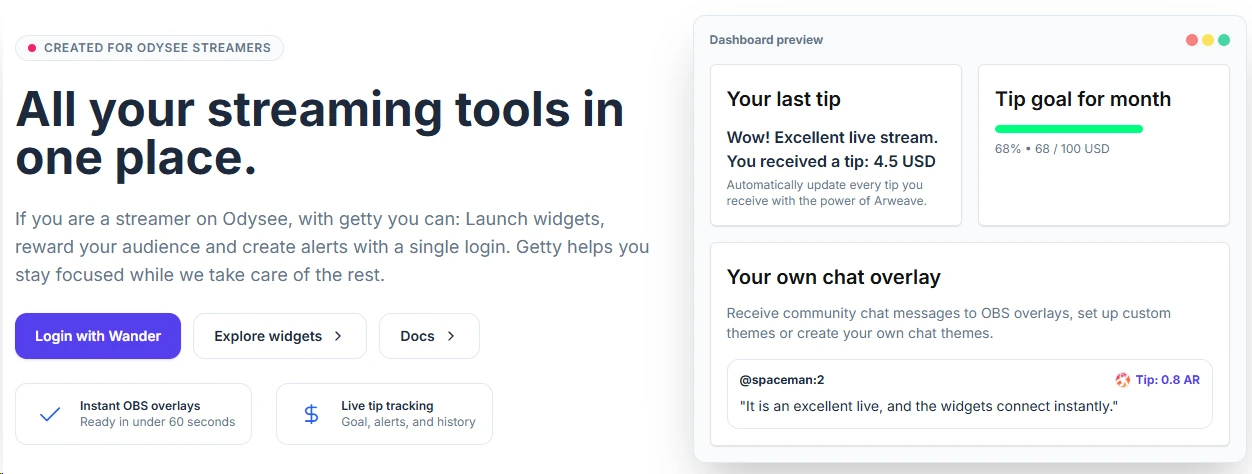Viewport: 1252px width, 474px height.
Task: Click the "Your last tip" heading
Action: click(784, 99)
